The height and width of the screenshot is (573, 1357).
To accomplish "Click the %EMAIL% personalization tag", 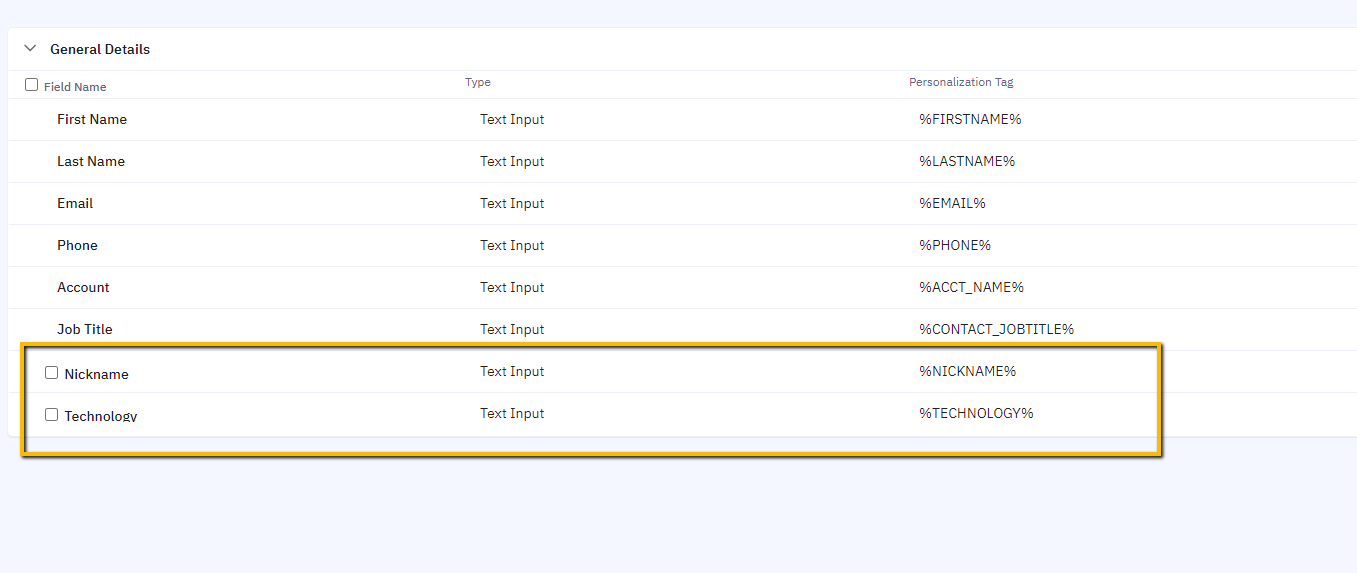I will (952, 203).
